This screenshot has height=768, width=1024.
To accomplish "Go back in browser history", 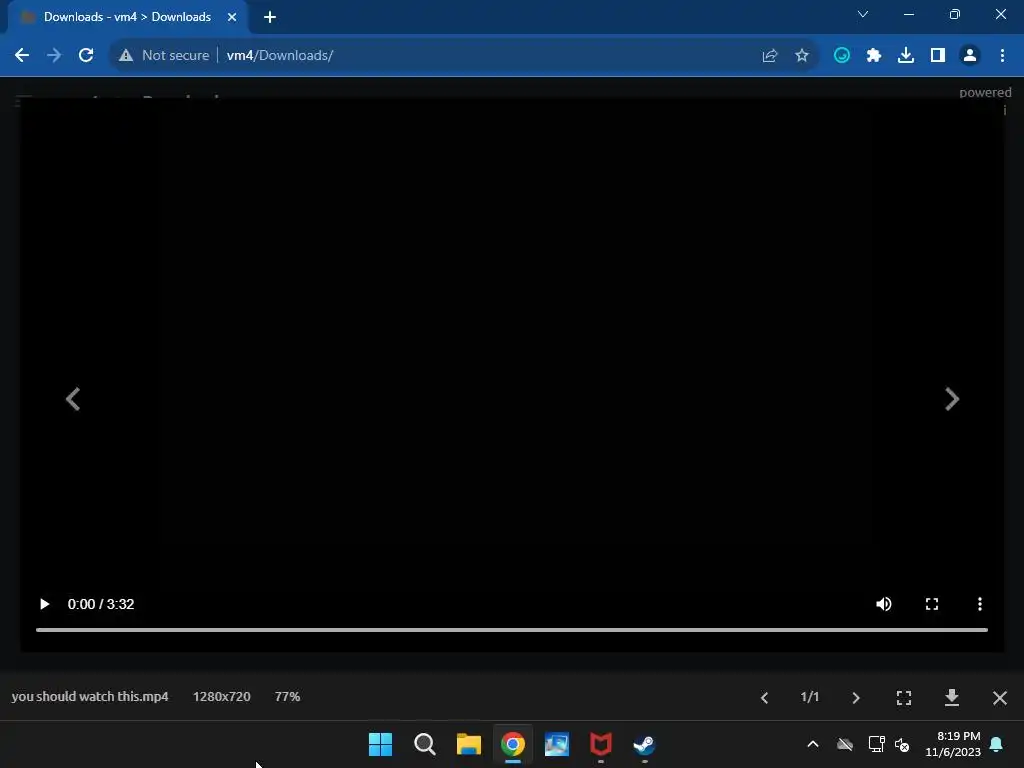I will click(x=22, y=56).
